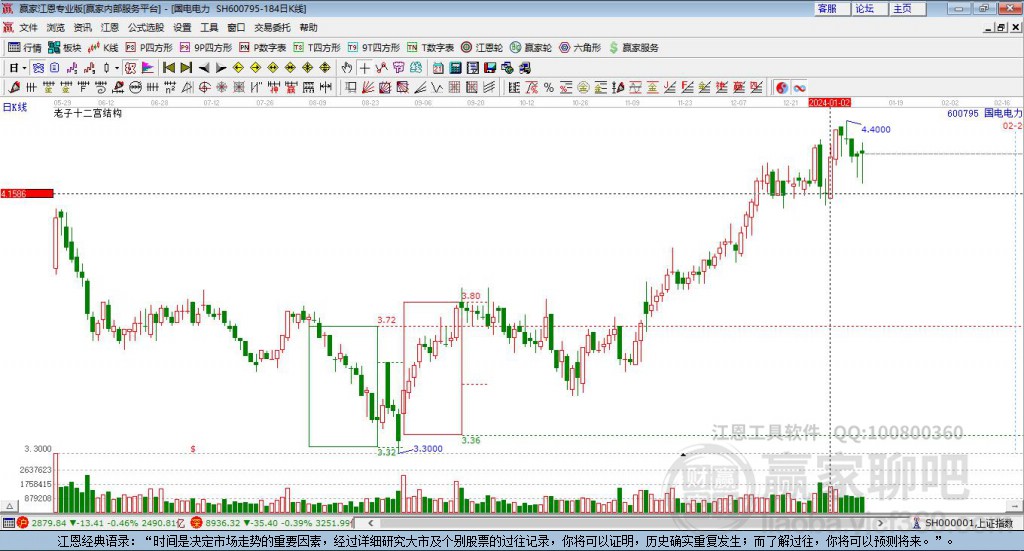Click the red 4.1586 price marker
The image size is (1024, 551).
coord(27,193)
